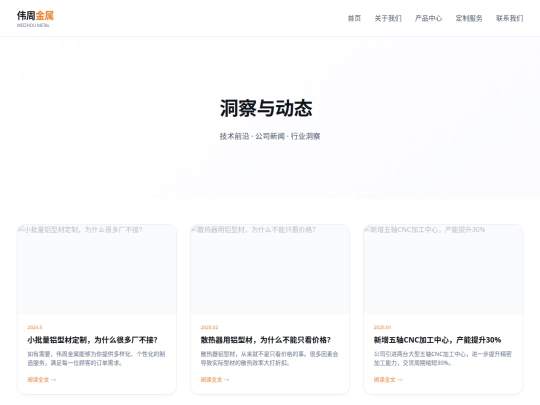Click the summary text of the 五轴CNC加工中心 card

click(443, 359)
